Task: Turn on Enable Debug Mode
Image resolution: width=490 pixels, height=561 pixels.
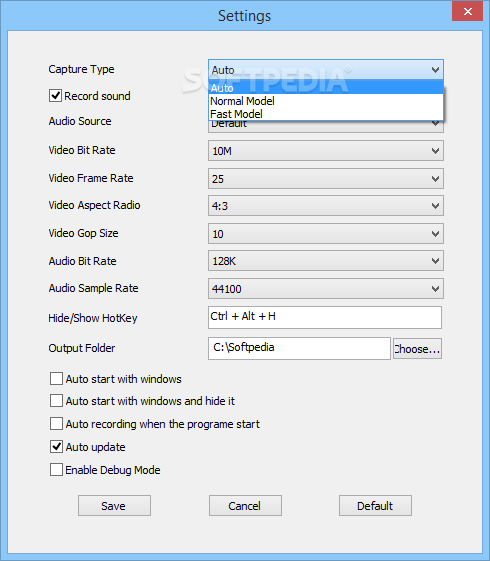Action: (57, 469)
